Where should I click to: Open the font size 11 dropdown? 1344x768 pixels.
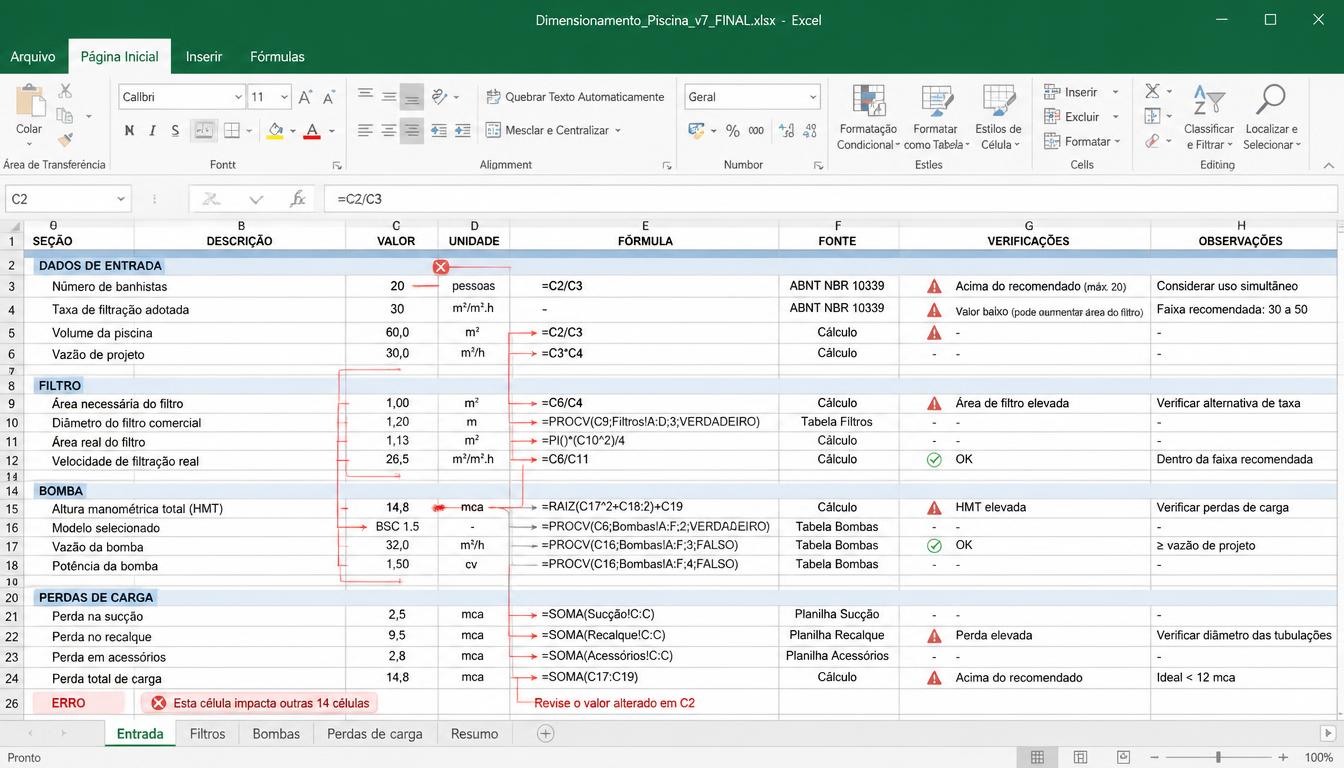284,97
